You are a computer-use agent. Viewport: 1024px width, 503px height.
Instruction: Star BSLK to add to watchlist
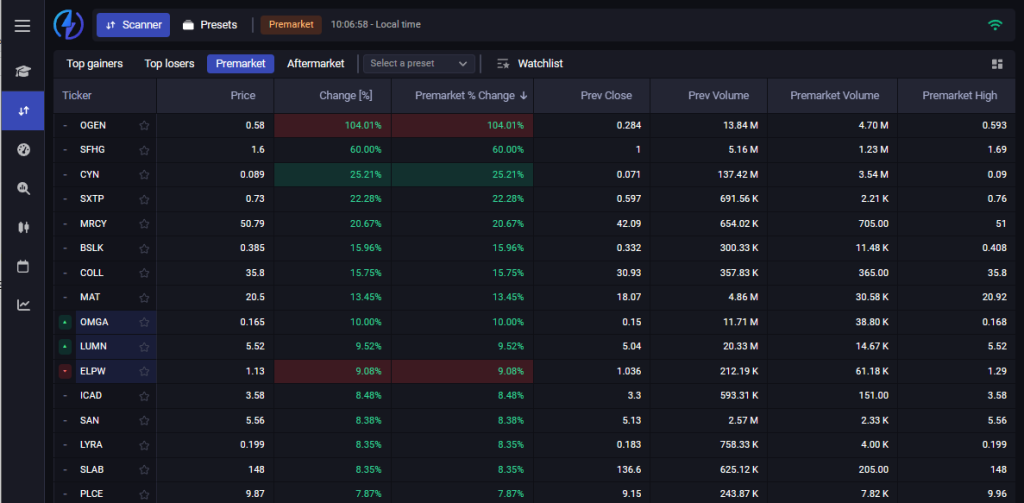click(144, 248)
